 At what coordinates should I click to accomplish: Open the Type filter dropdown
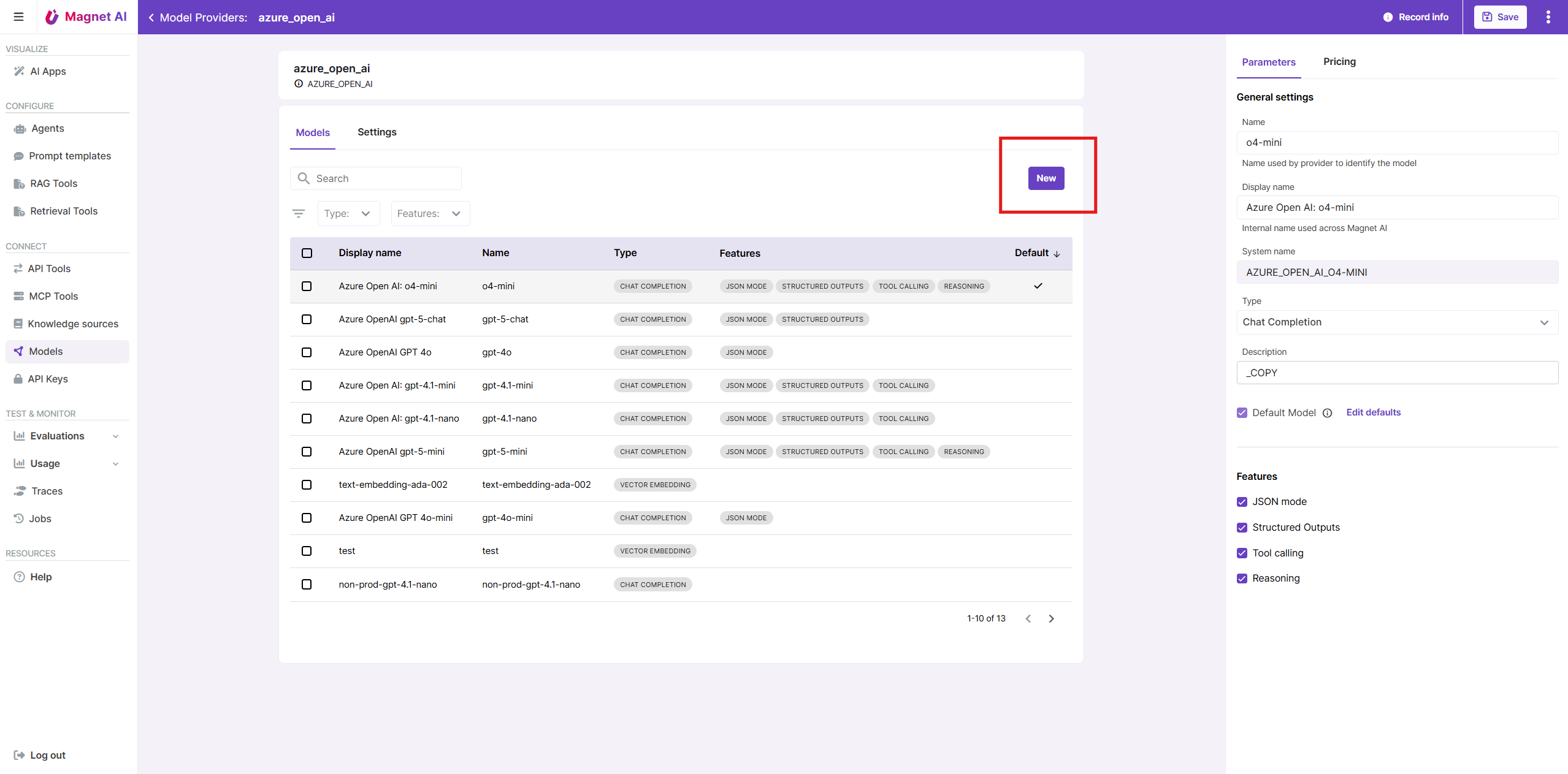tap(348, 213)
